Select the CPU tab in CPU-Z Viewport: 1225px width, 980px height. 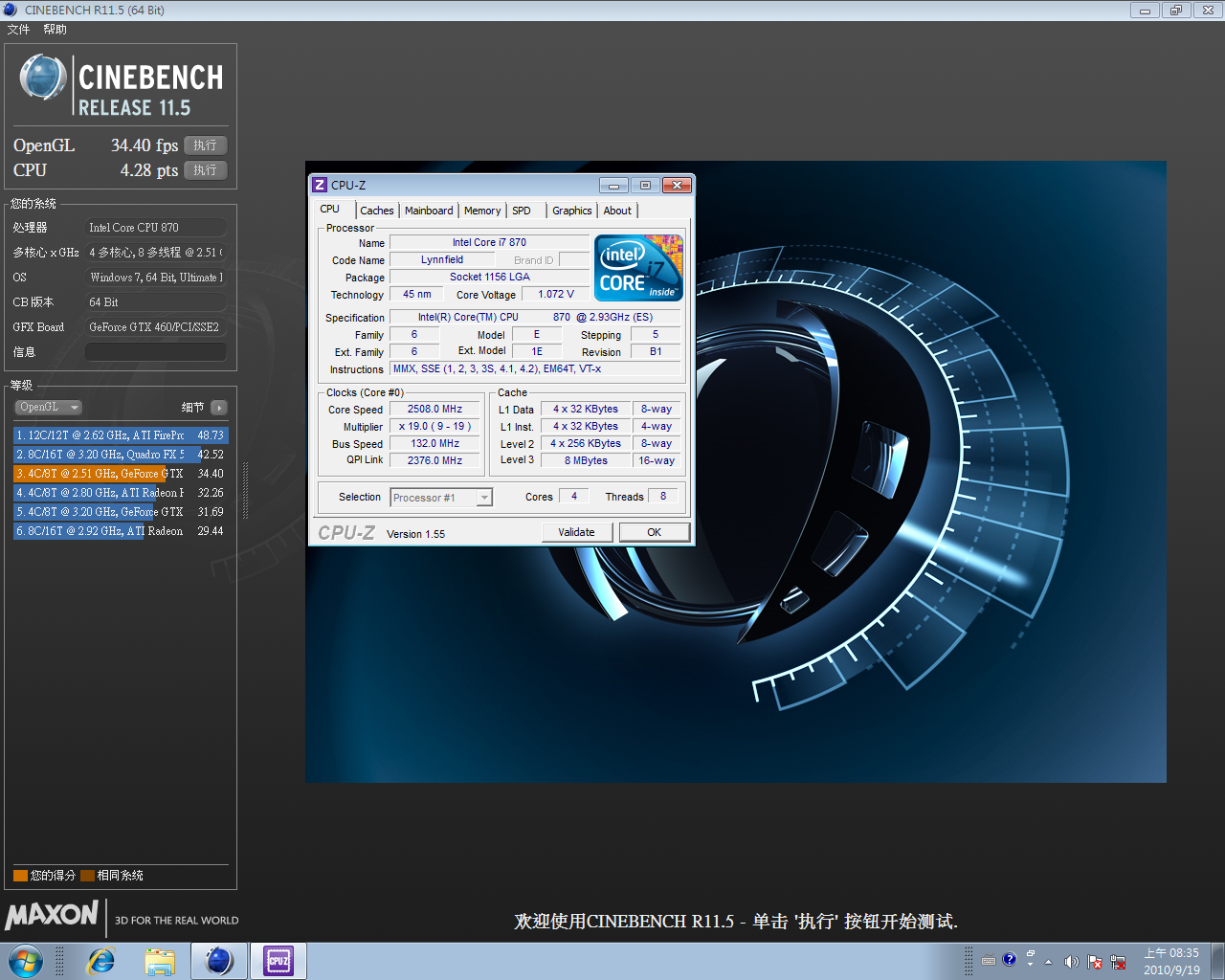330,209
